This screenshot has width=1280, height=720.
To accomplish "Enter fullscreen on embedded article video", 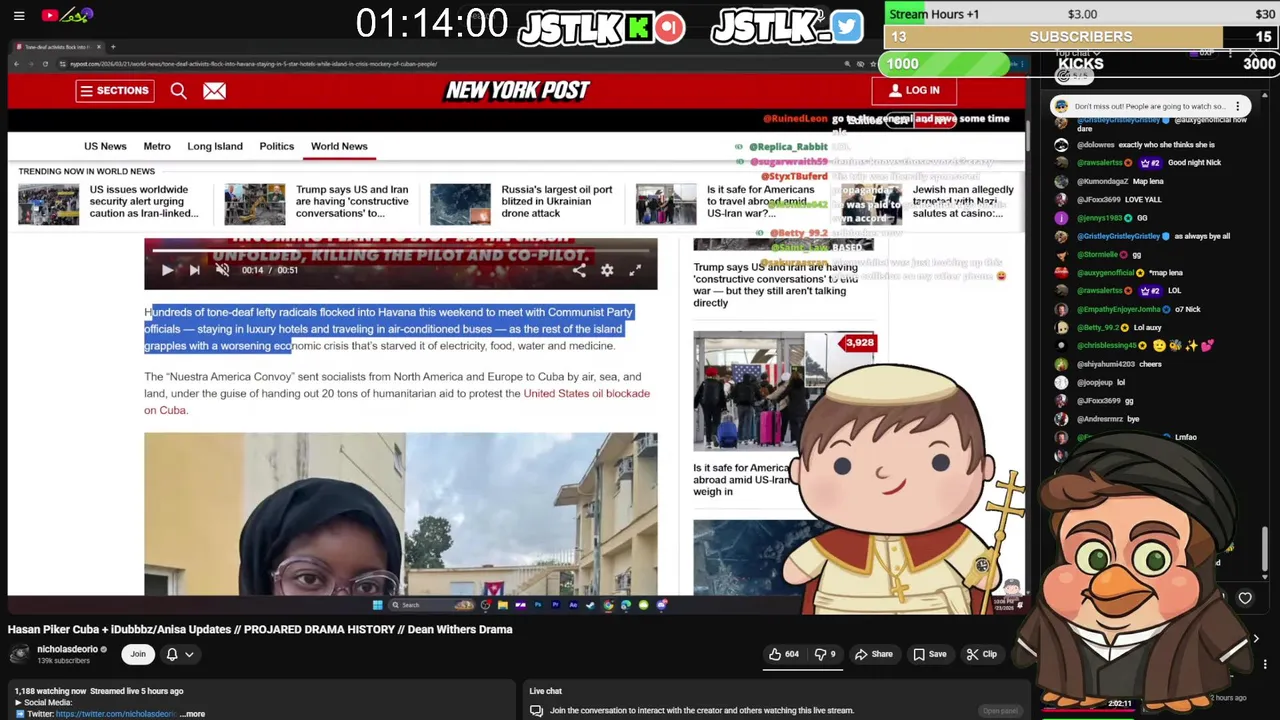I will [635, 270].
